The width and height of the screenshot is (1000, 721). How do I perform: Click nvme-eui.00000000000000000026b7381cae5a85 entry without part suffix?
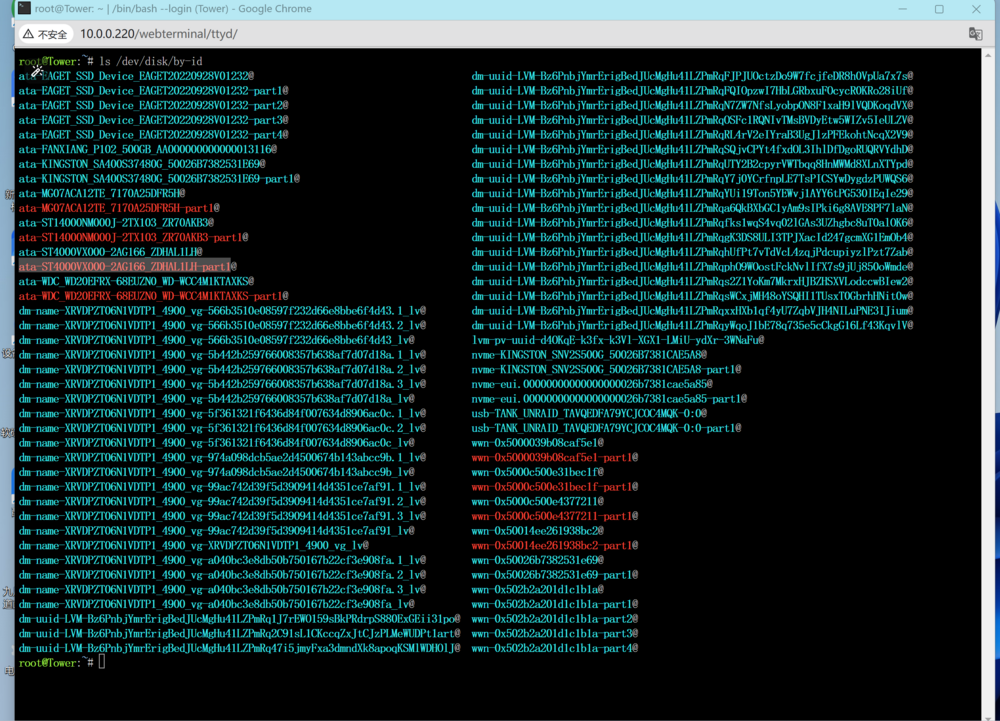click(x=592, y=384)
